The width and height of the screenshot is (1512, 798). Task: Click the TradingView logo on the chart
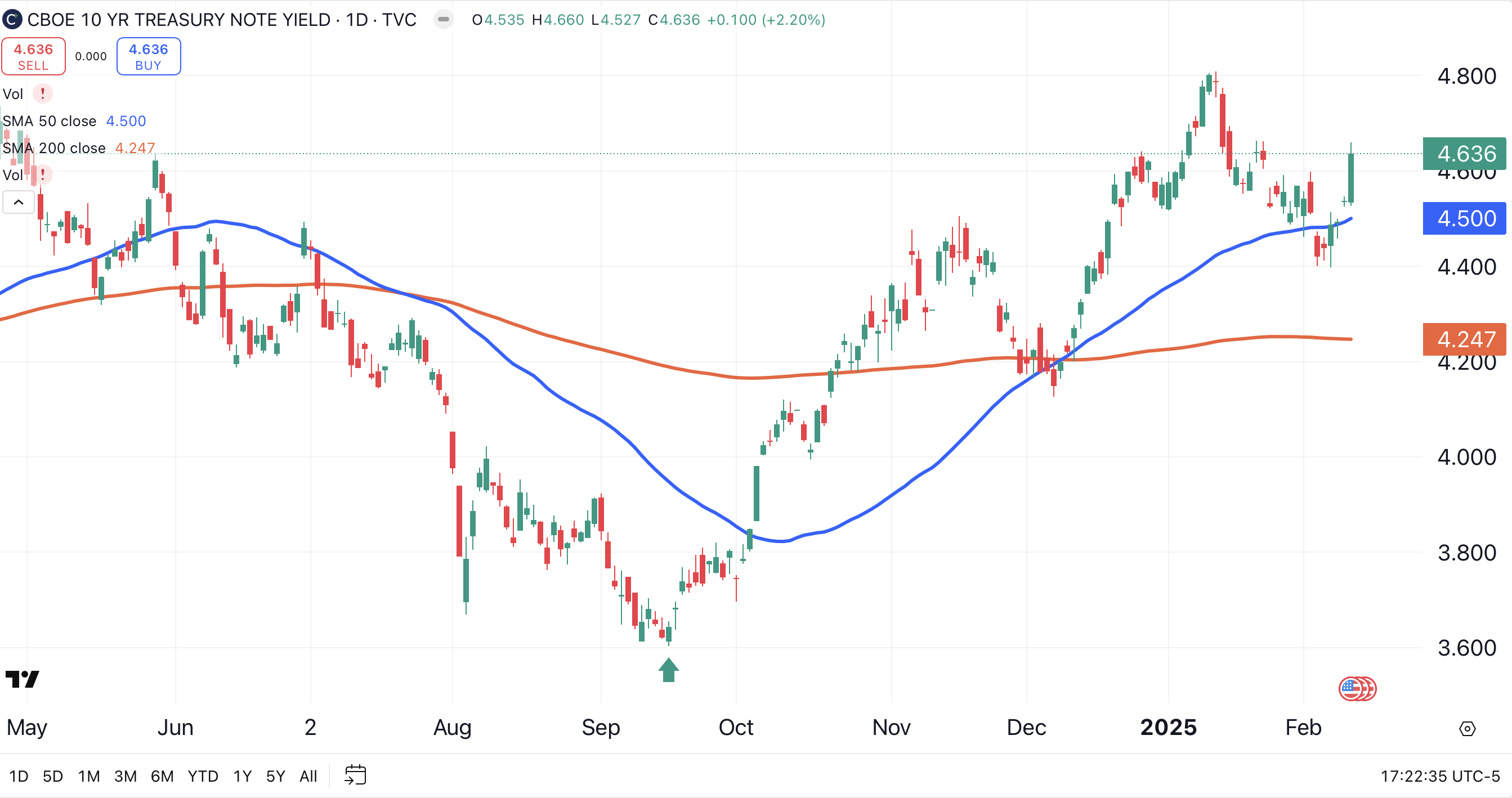[23, 679]
